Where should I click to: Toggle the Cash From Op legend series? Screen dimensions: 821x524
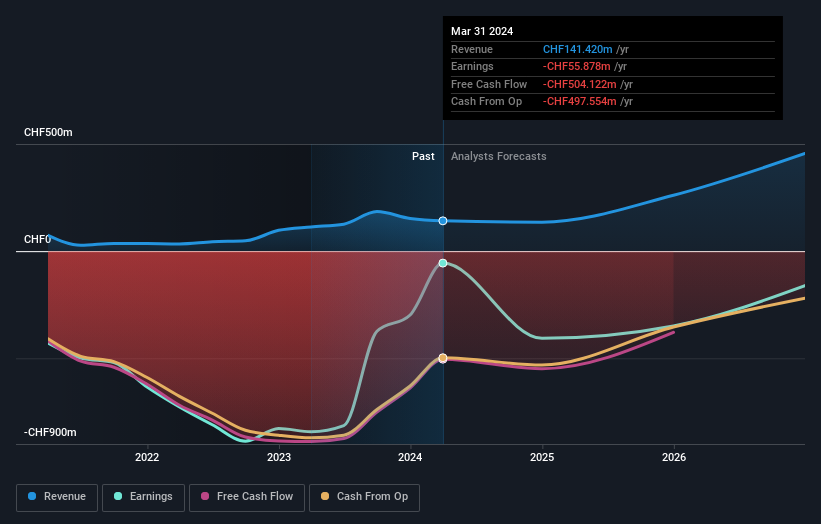[x=364, y=497]
